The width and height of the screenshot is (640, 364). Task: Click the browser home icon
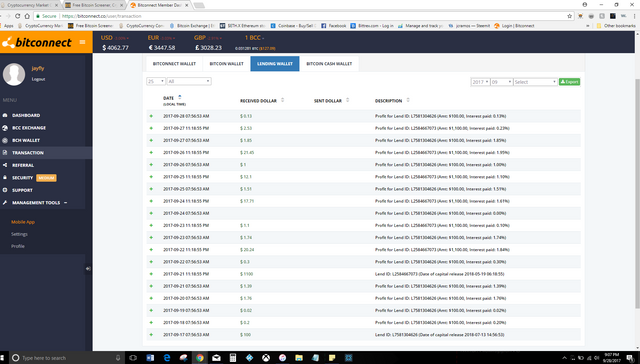27,16
